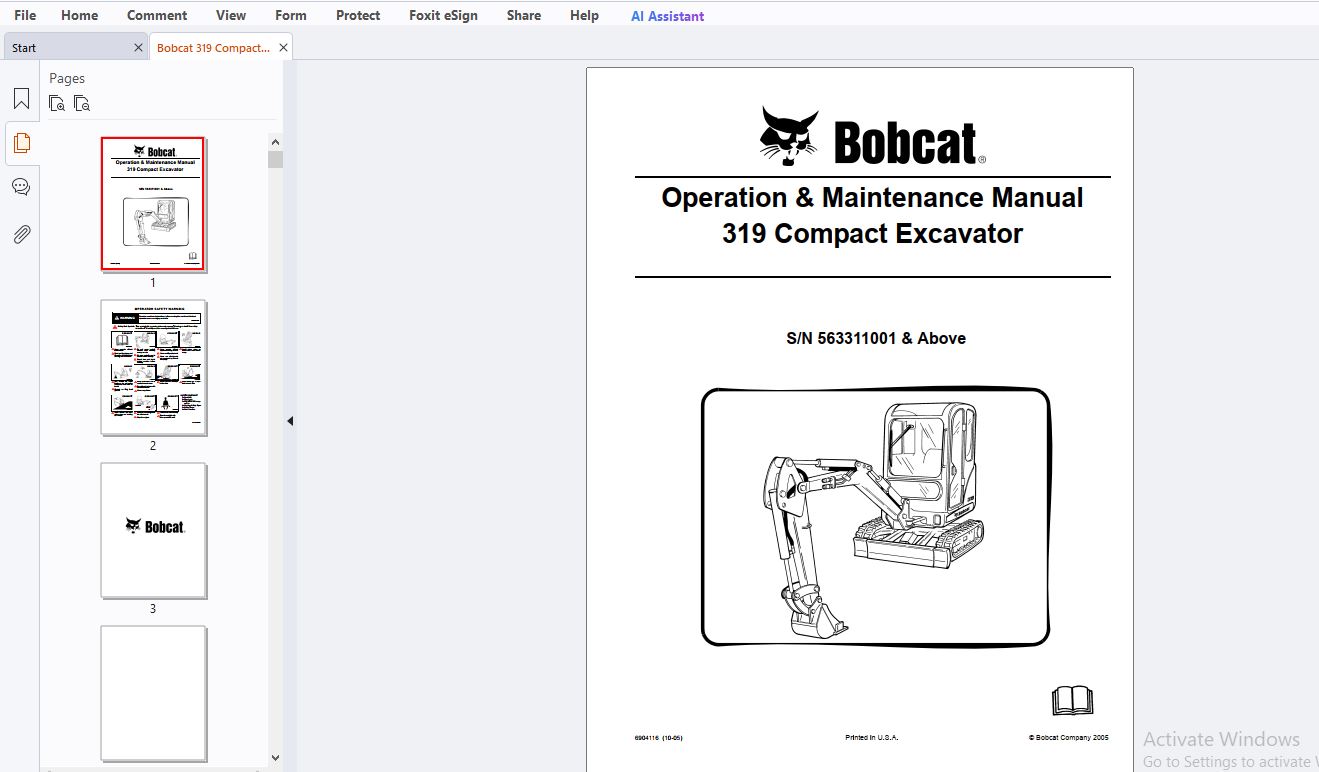The height and width of the screenshot is (772, 1319).
Task: Select page 3 Bobcat logo thumbnail
Action: pyautogui.click(x=153, y=530)
